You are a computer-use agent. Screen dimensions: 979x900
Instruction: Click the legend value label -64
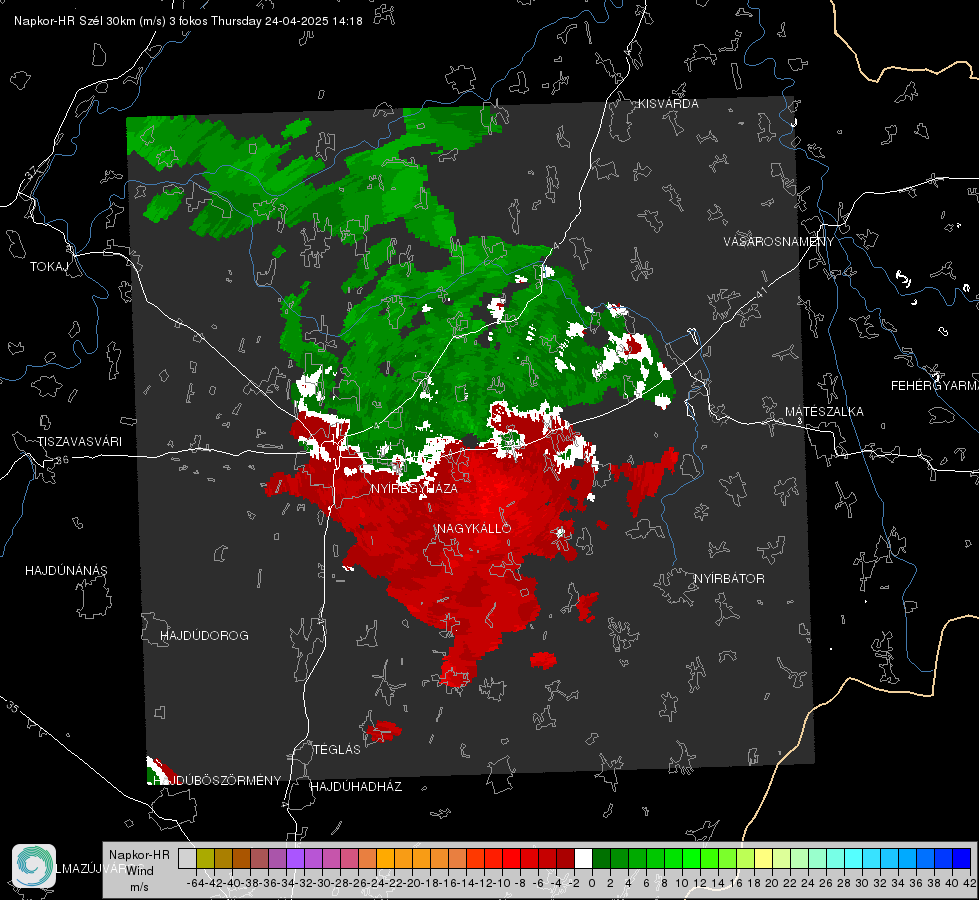(195, 883)
